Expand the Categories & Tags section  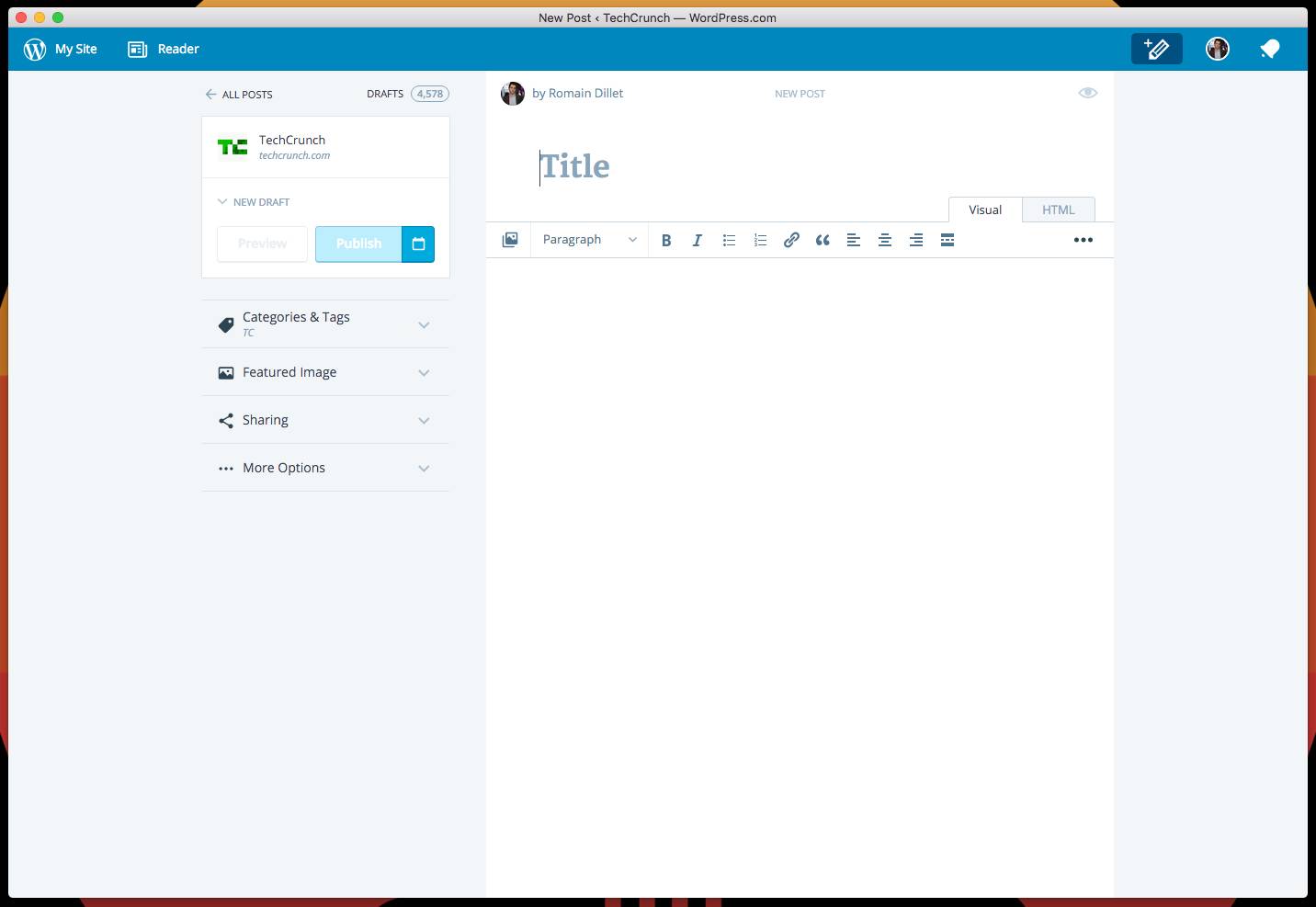424,325
